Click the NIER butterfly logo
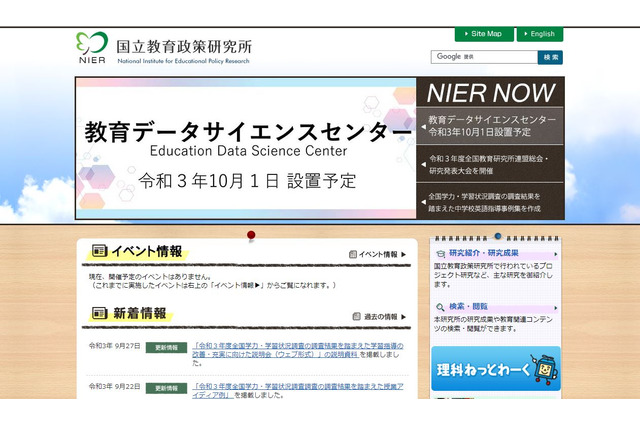 click(x=91, y=47)
